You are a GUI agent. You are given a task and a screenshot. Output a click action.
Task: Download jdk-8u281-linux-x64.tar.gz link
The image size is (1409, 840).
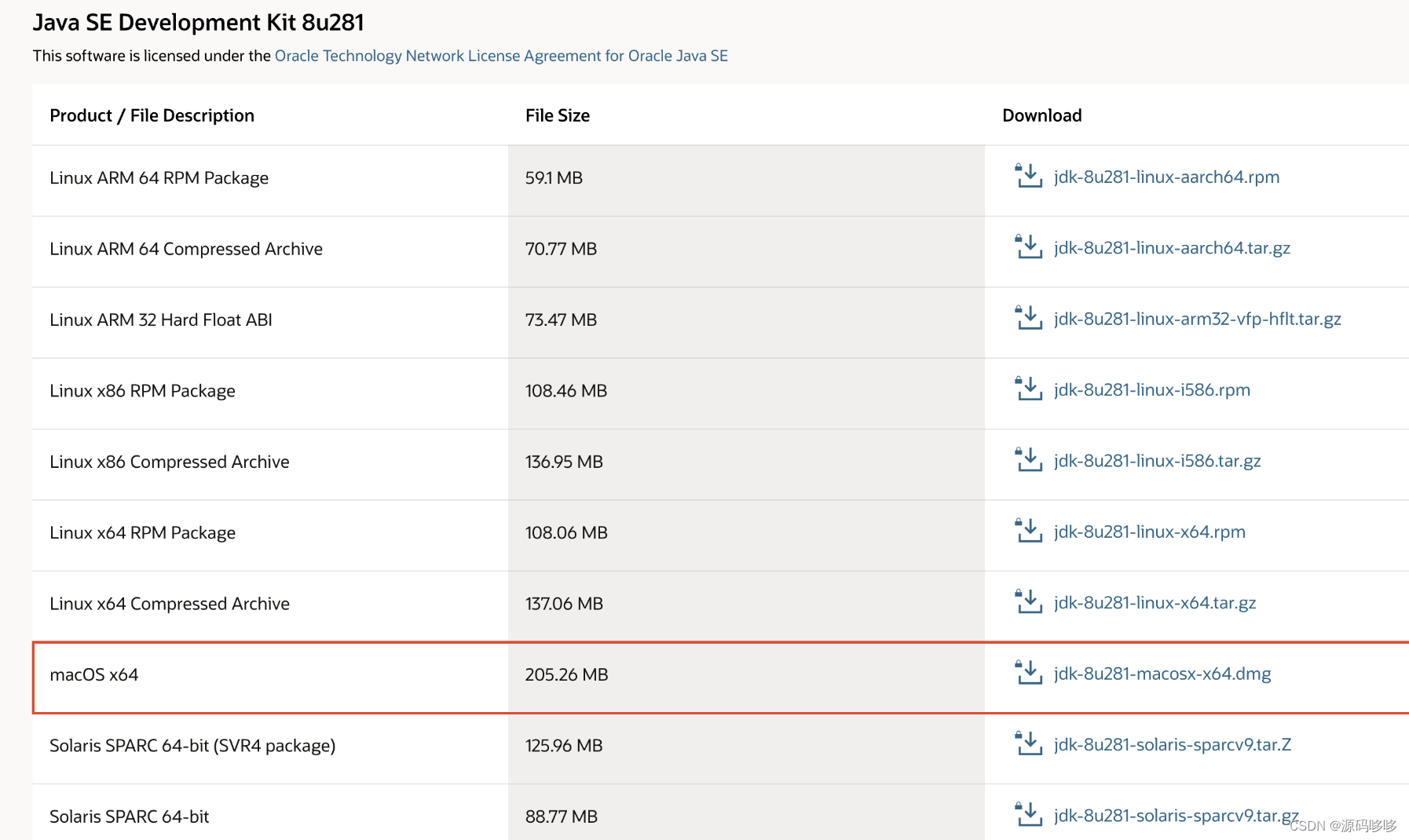(x=1155, y=603)
